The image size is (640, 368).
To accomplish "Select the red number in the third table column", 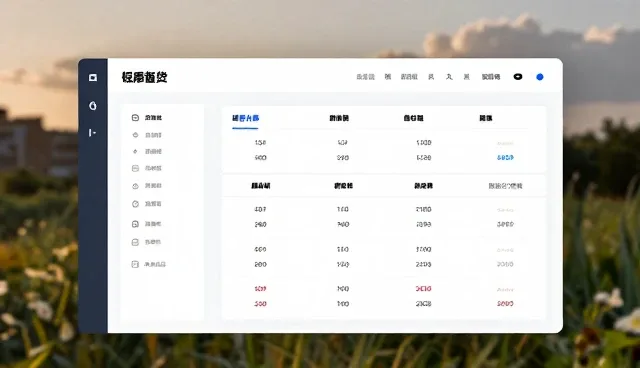I will [423, 288].
